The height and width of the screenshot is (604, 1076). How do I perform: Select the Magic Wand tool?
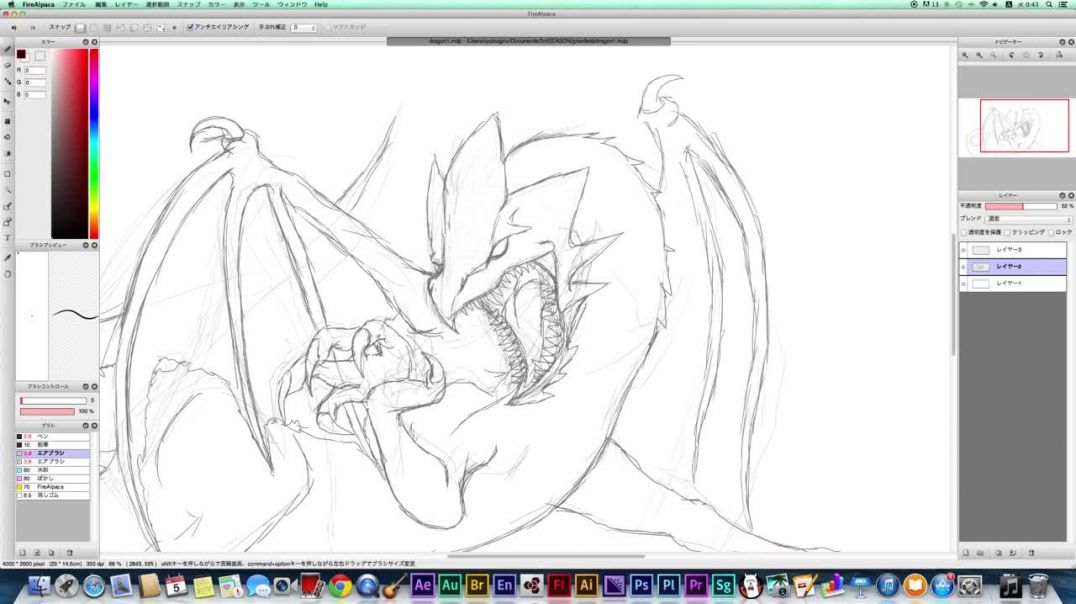[x=8, y=190]
